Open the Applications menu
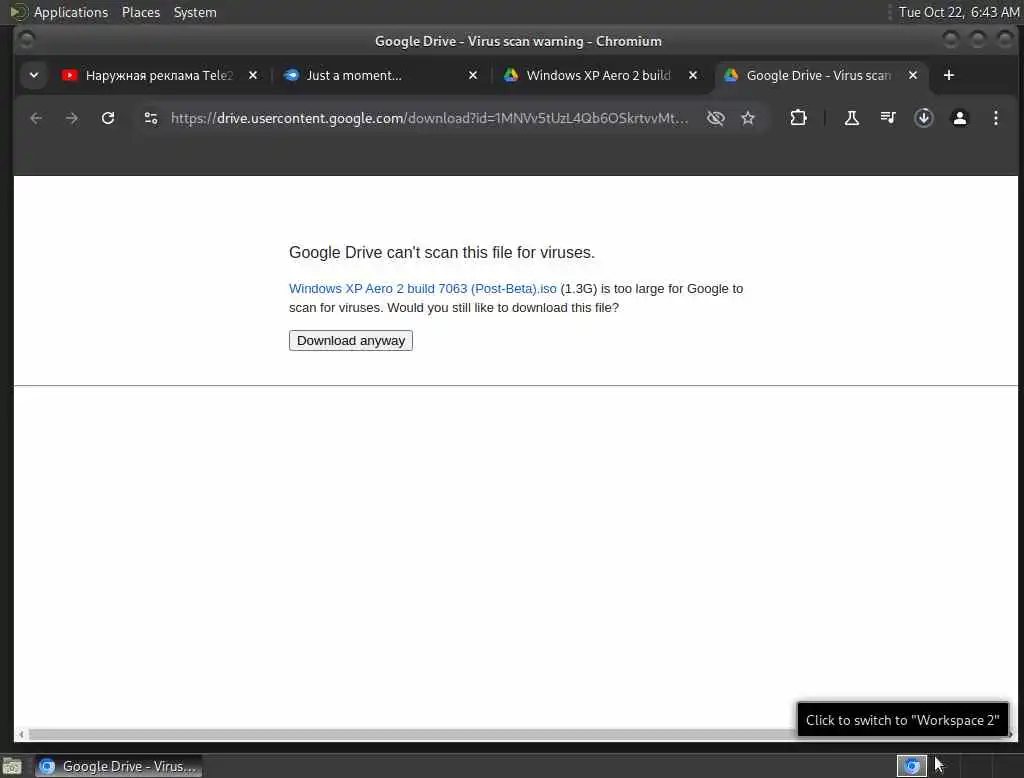 [x=71, y=12]
